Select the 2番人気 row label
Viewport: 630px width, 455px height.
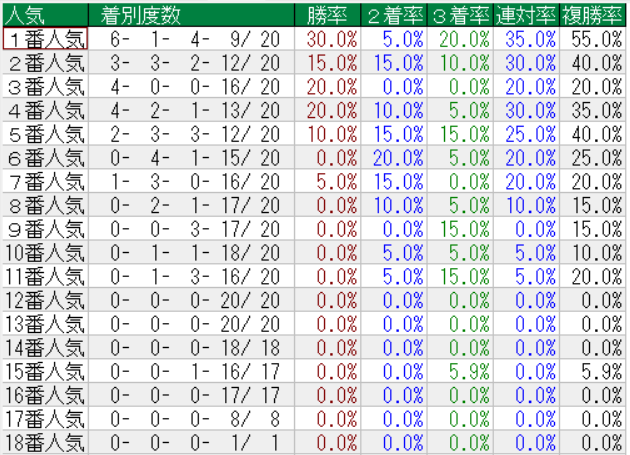click(x=45, y=62)
